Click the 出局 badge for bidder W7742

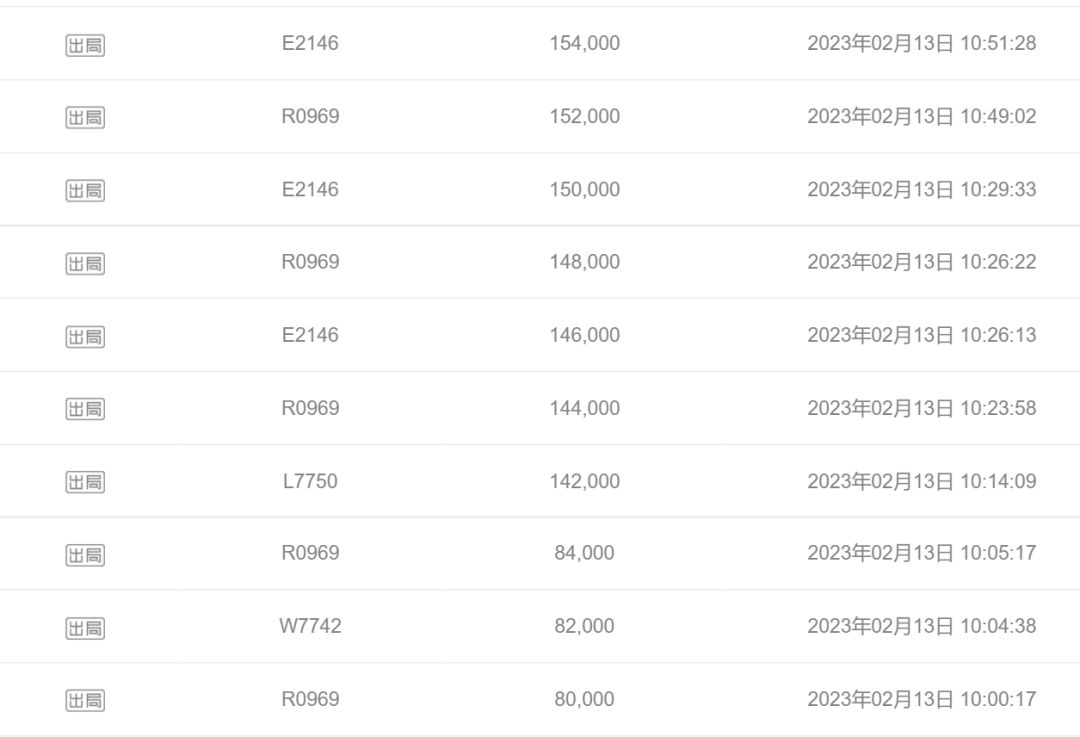click(85, 628)
